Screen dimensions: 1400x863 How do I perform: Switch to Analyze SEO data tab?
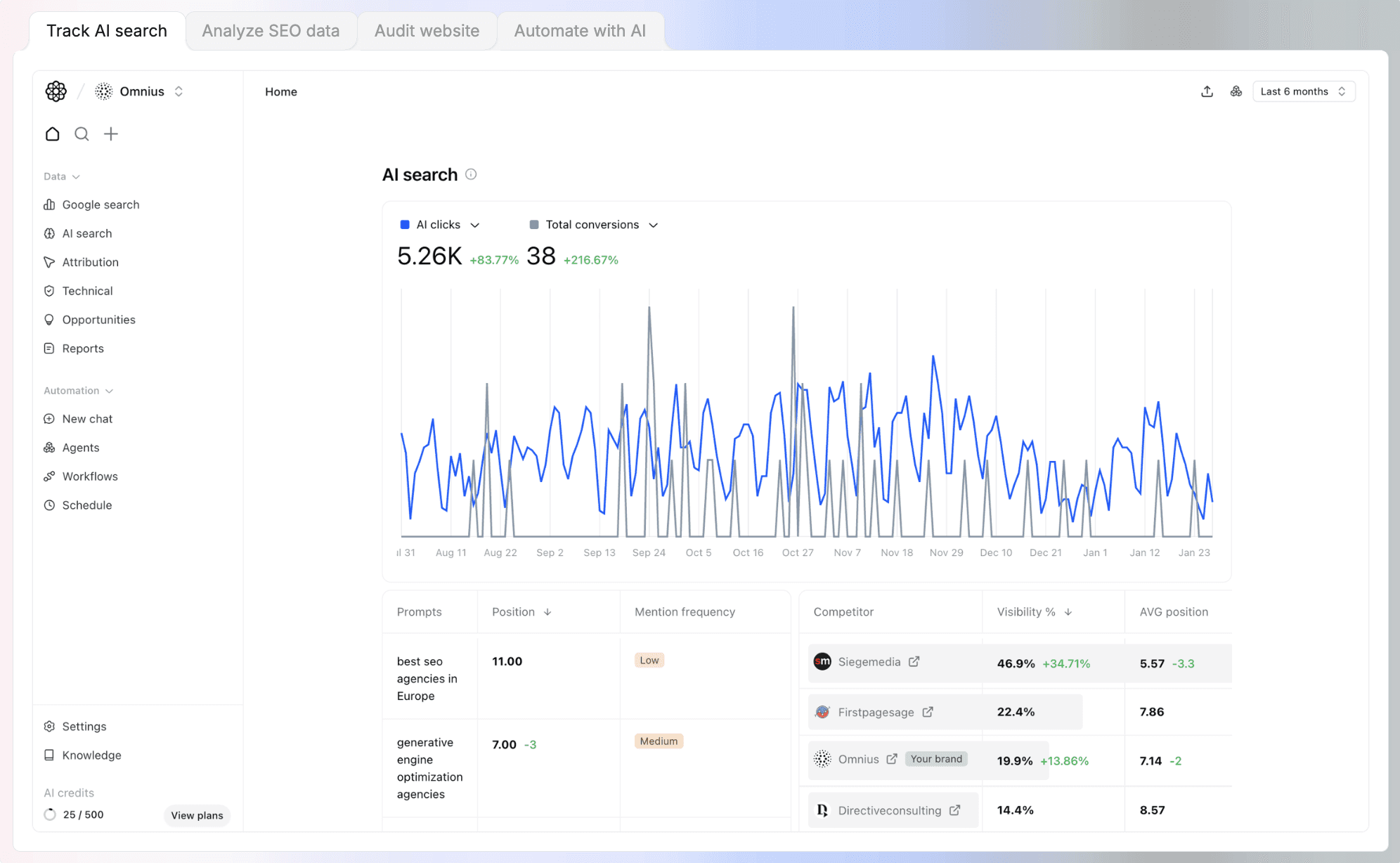[x=271, y=31]
